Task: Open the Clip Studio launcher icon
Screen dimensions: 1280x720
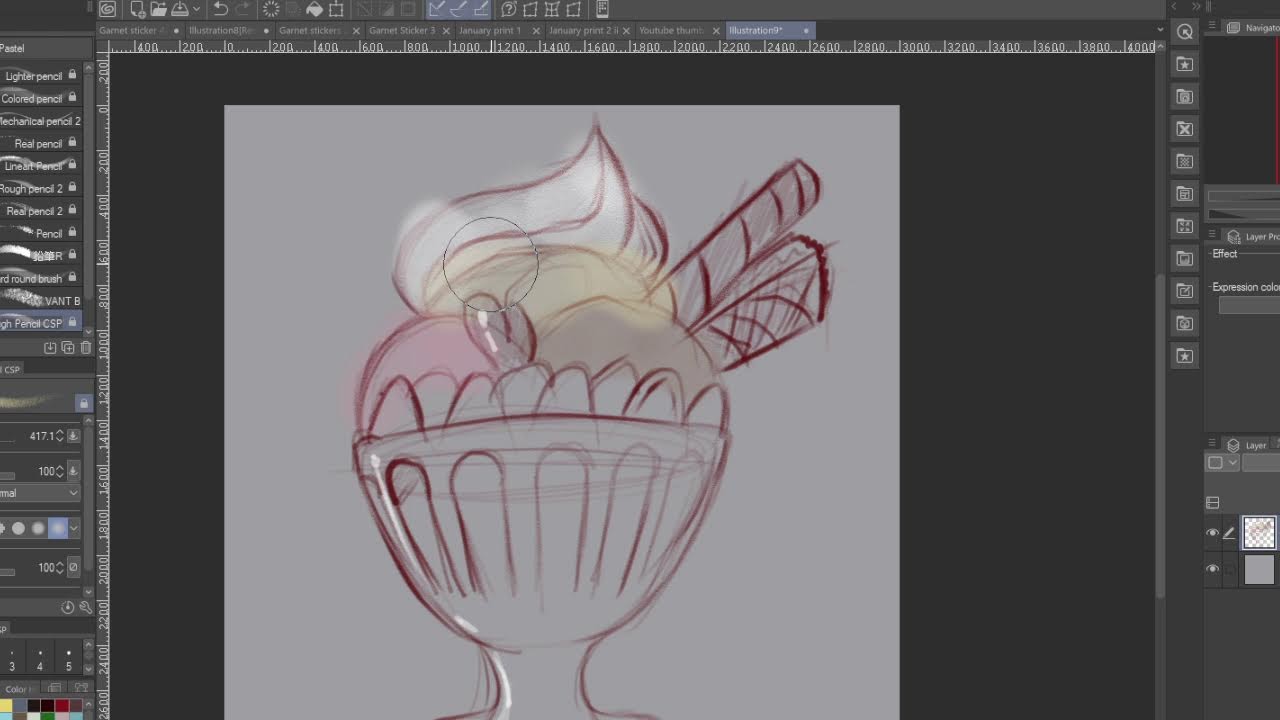Action: point(108,9)
